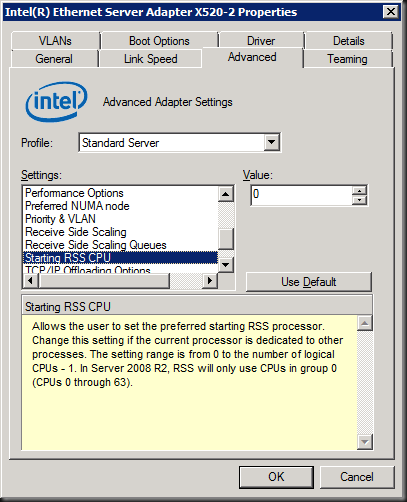Increase Value with spinner up arrow
This screenshot has width=407, height=502.
[x=359, y=191]
